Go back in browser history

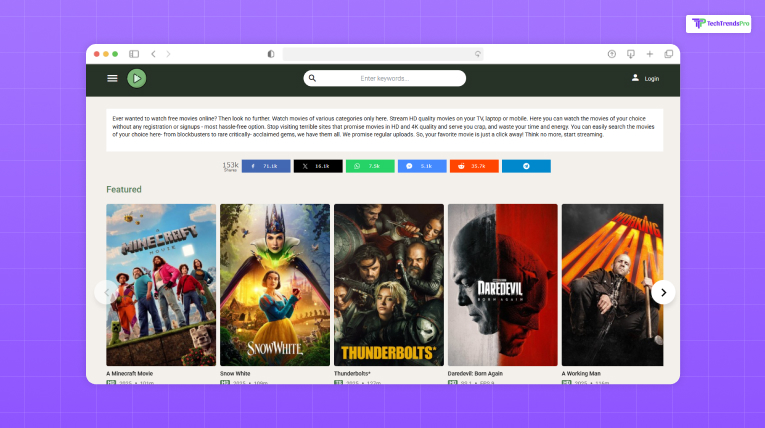[153, 54]
